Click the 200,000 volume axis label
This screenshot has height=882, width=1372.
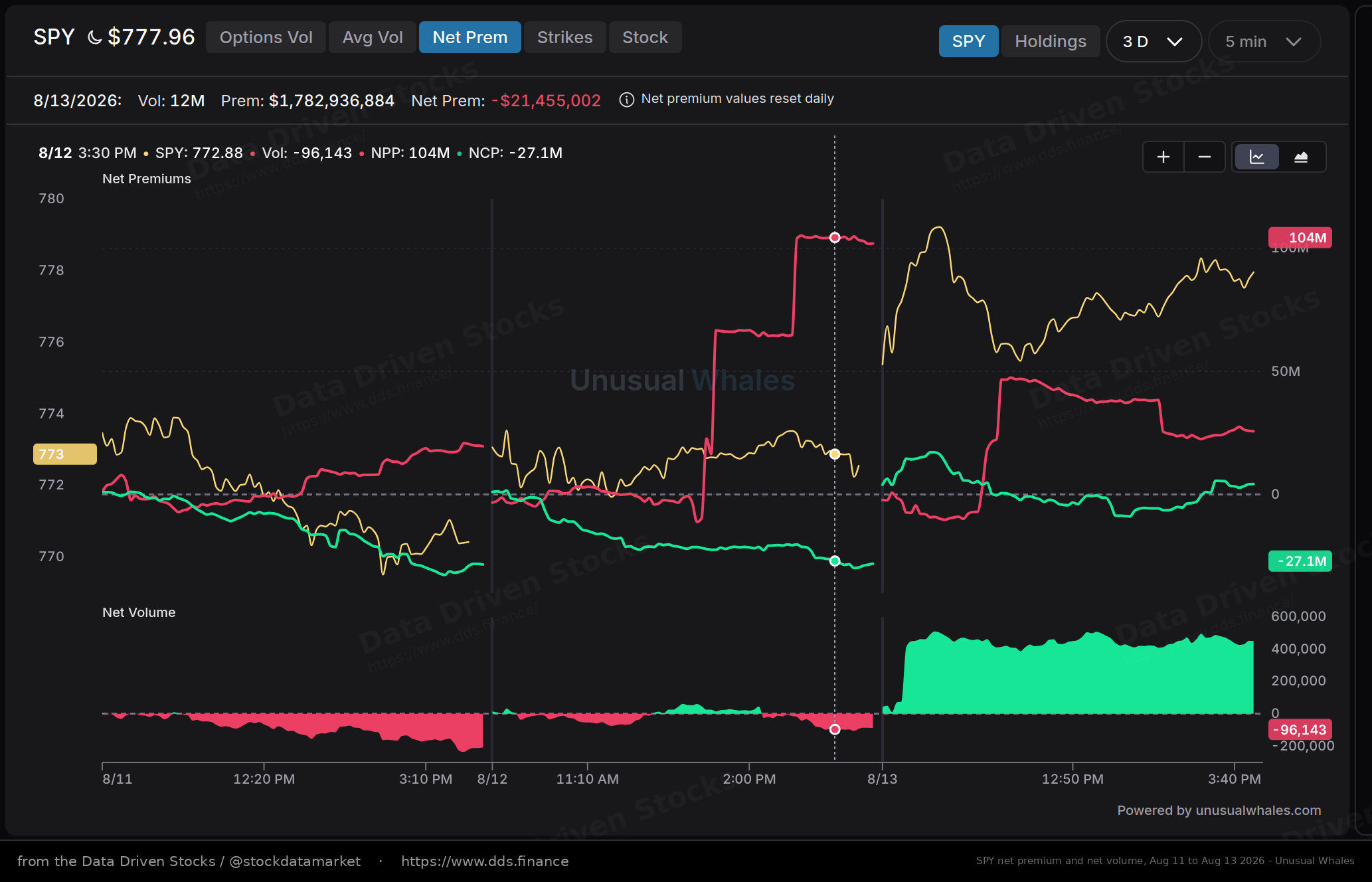[1298, 681]
